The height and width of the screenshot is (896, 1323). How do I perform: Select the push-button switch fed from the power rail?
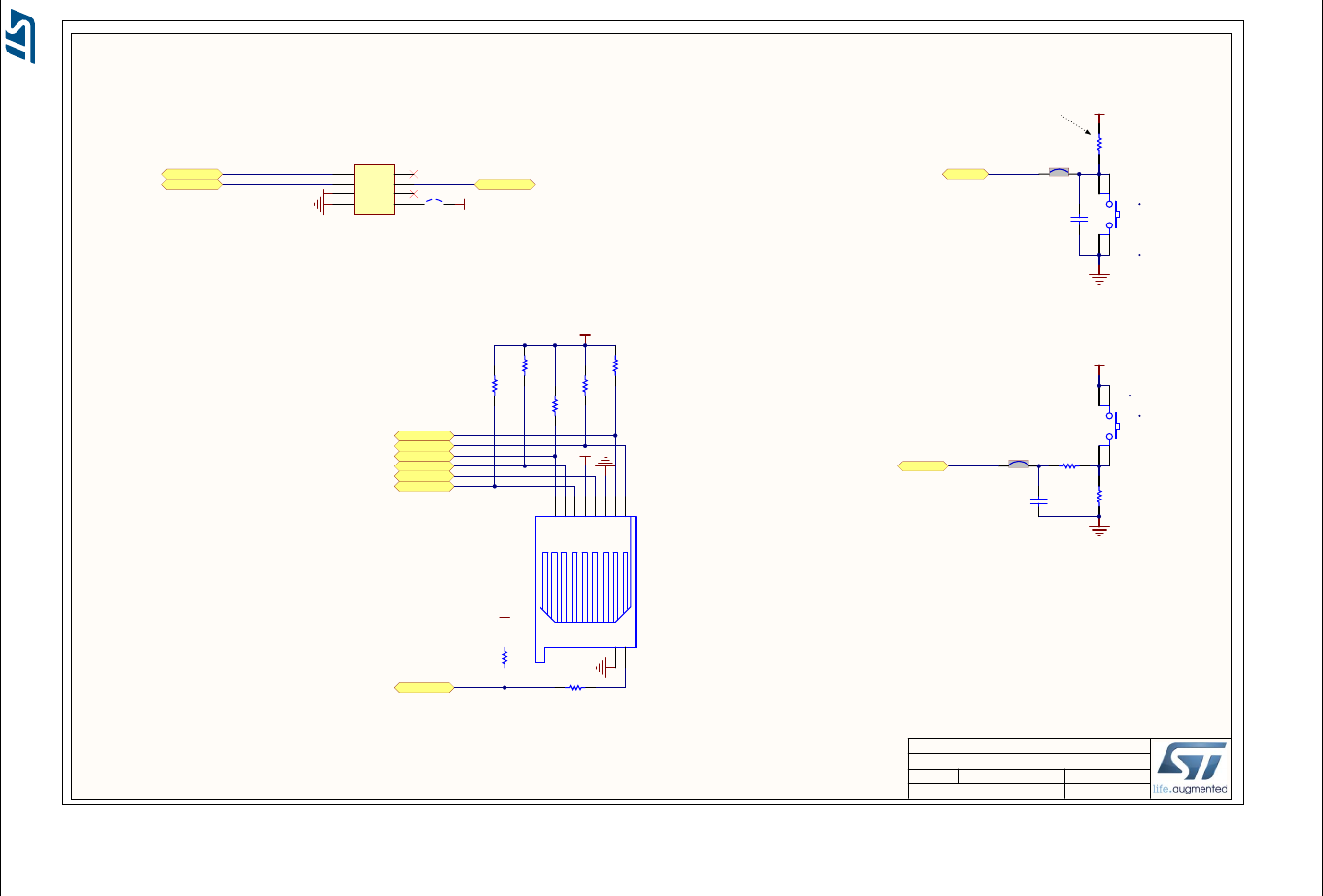coord(1112,425)
